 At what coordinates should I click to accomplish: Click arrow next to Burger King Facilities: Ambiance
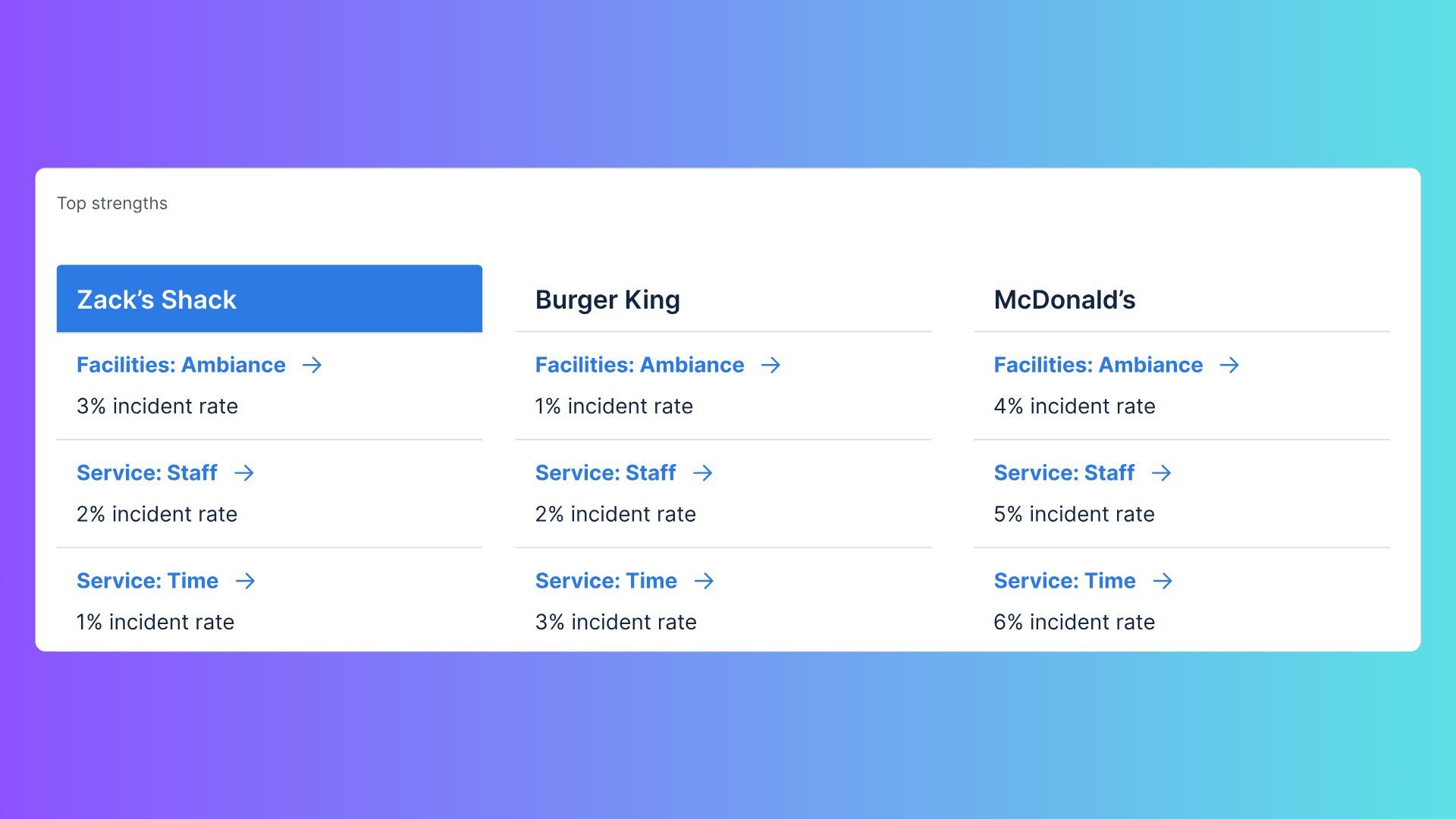770,366
